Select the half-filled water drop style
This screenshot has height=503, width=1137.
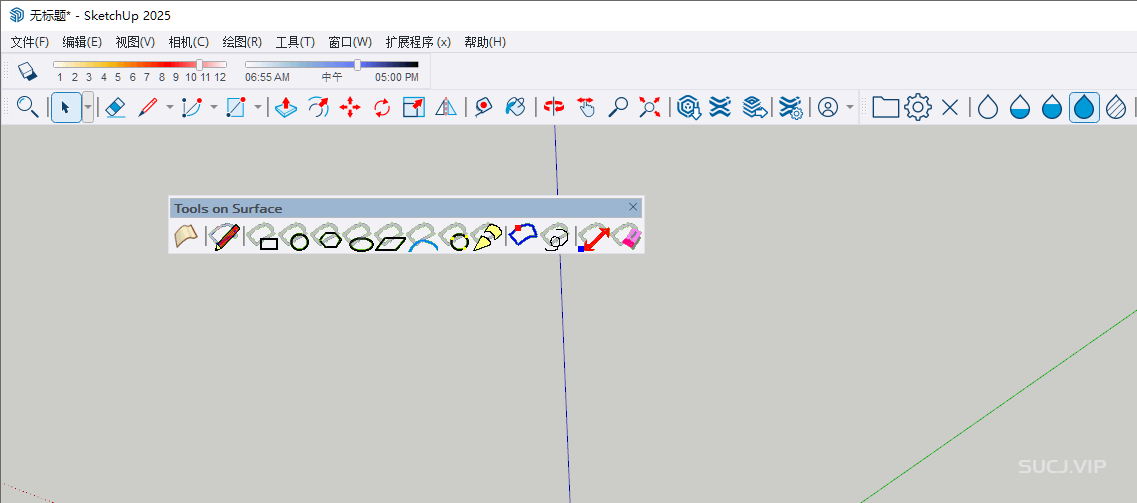pyautogui.click(x=1052, y=108)
